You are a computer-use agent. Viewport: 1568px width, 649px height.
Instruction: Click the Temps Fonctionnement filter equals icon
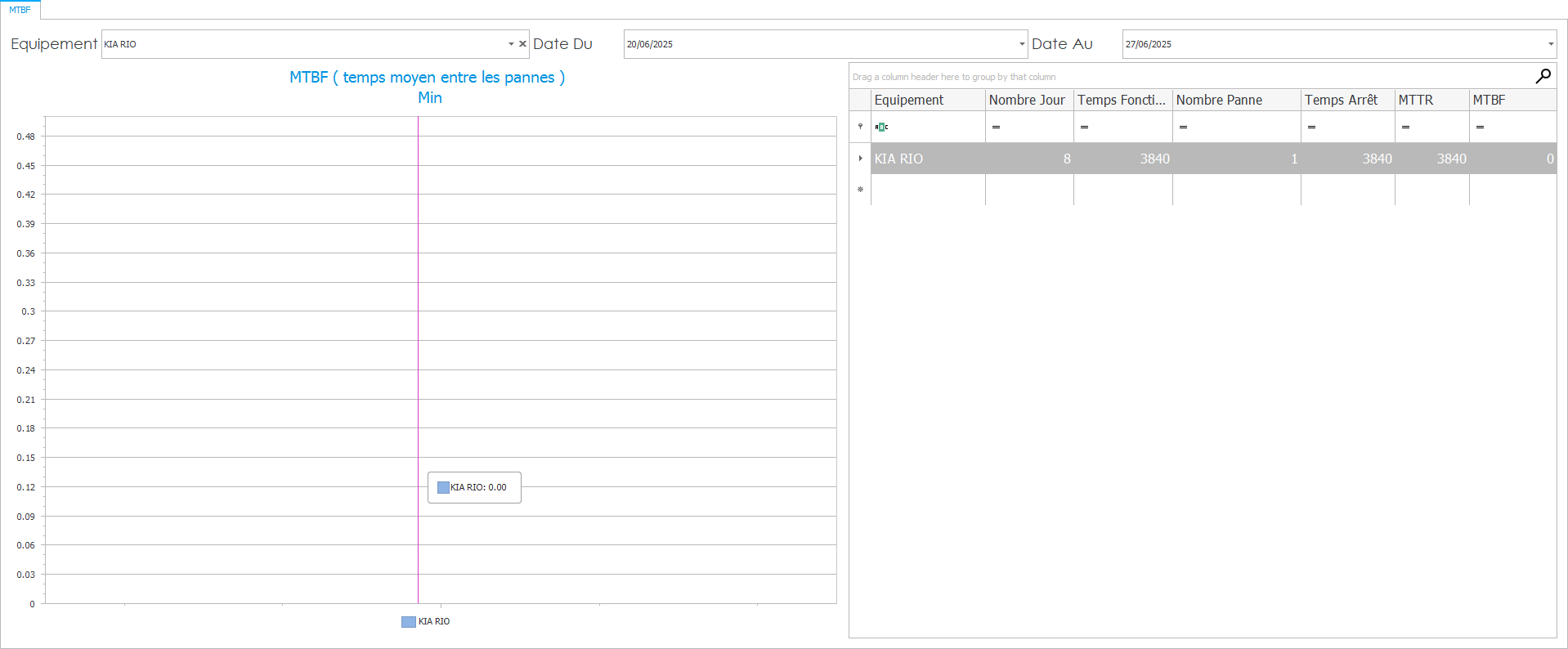pyautogui.click(x=1084, y=127)
